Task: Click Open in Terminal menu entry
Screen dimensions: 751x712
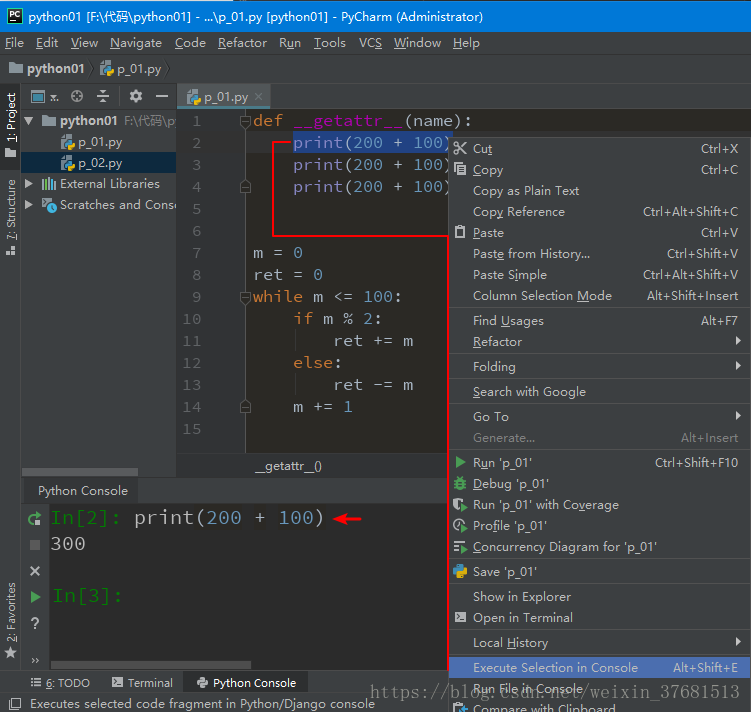Action: pyautogui.click(x=599, y=618)
